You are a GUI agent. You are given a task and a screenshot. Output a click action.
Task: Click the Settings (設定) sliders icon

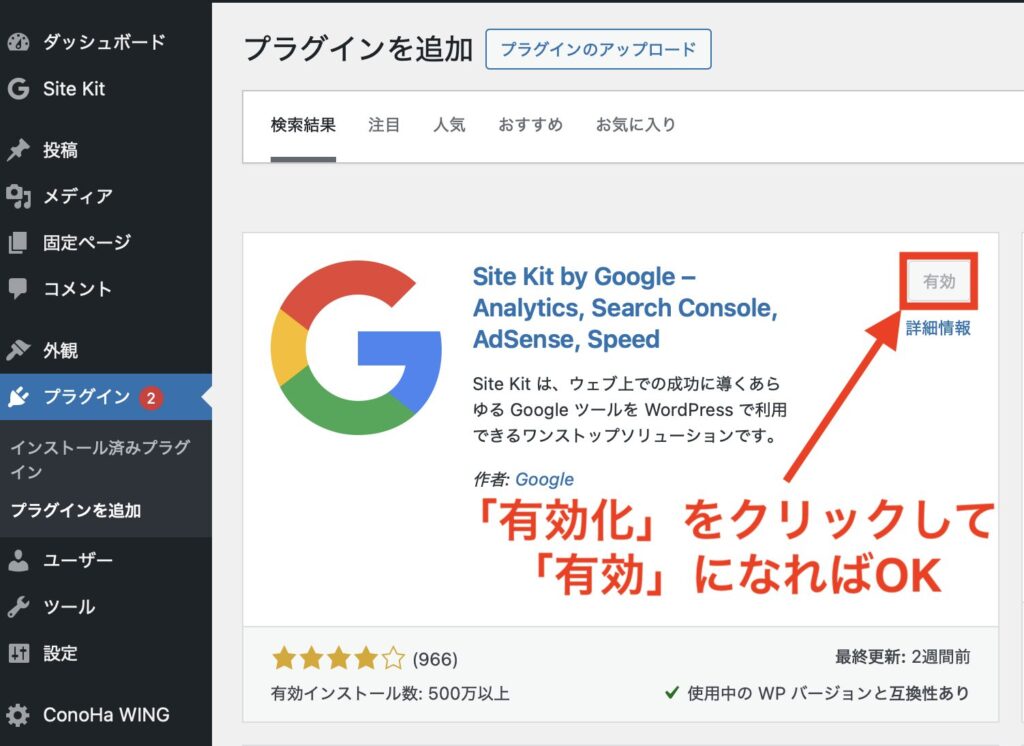(18, 654)
